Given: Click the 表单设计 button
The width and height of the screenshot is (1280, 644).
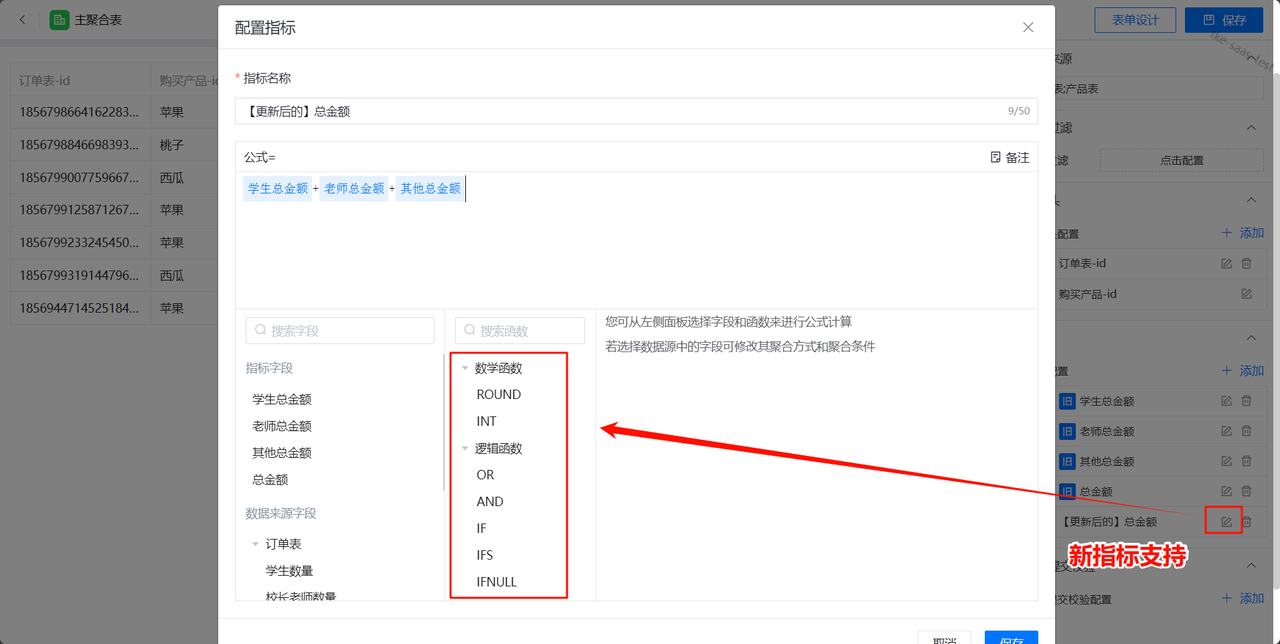Looking at the screenshot, I should pos(1135,20).
